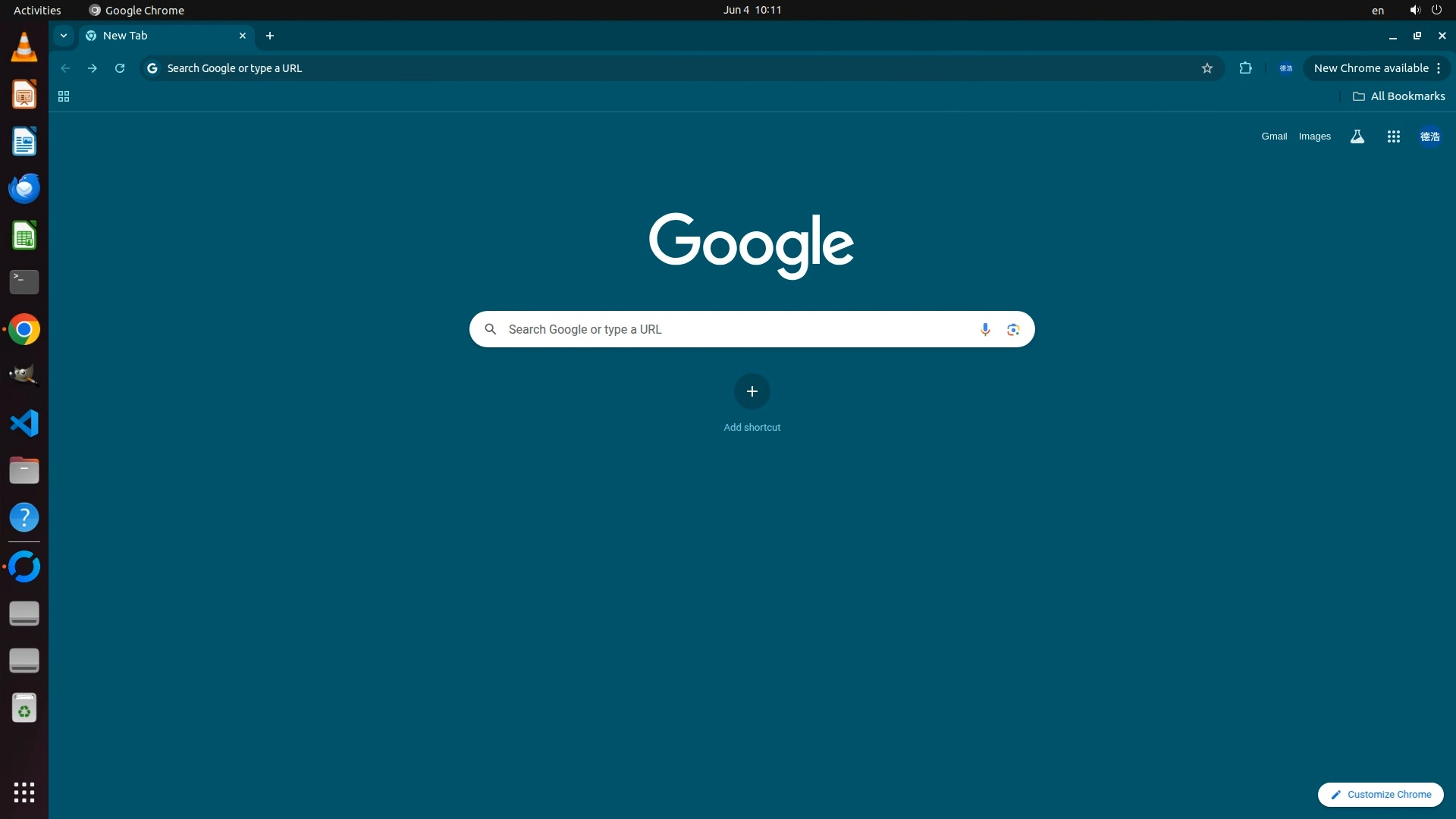The width and height of the screenshot is (1456, 819).
Task: Expand the All Bookmarks folder
Action: [x=1398, y=96]
